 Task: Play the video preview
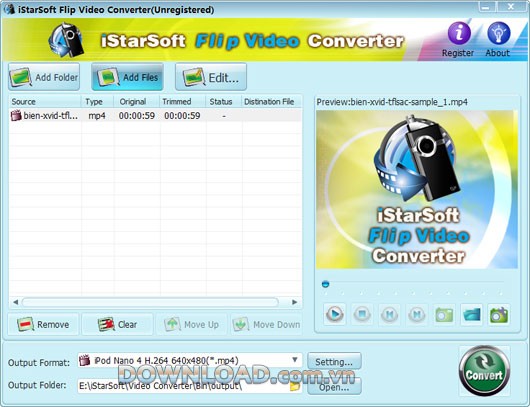(x=335, y=314)
